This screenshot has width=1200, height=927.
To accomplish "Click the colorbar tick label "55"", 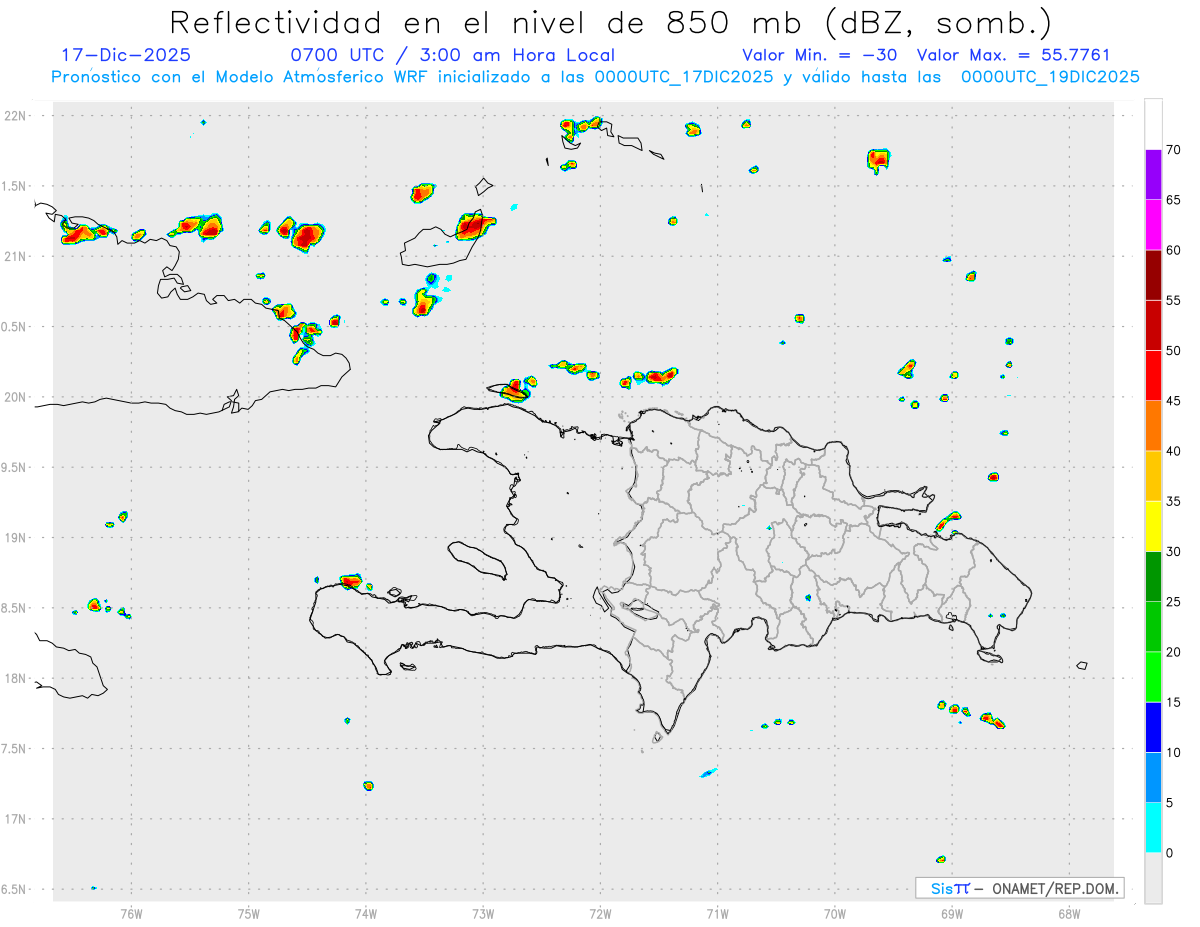I will pos(1174,300).
